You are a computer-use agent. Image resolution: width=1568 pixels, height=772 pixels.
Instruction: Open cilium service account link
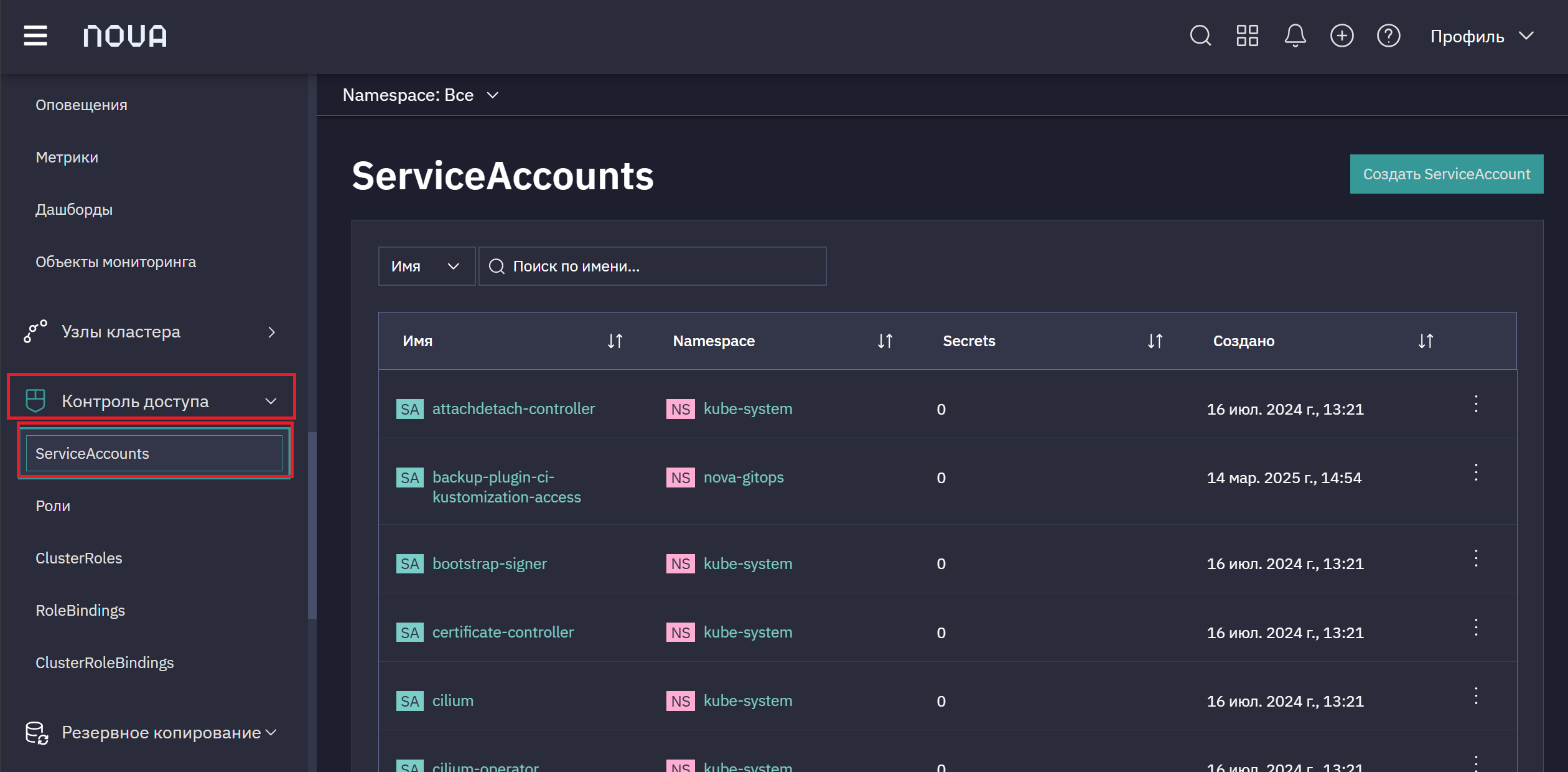[452, 701]
